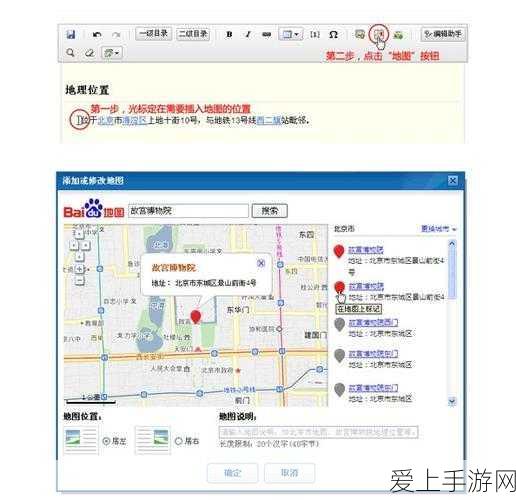Click the magnifier find icon in toolbar
This screenshot has height=500, width=516.
(70, 53)
